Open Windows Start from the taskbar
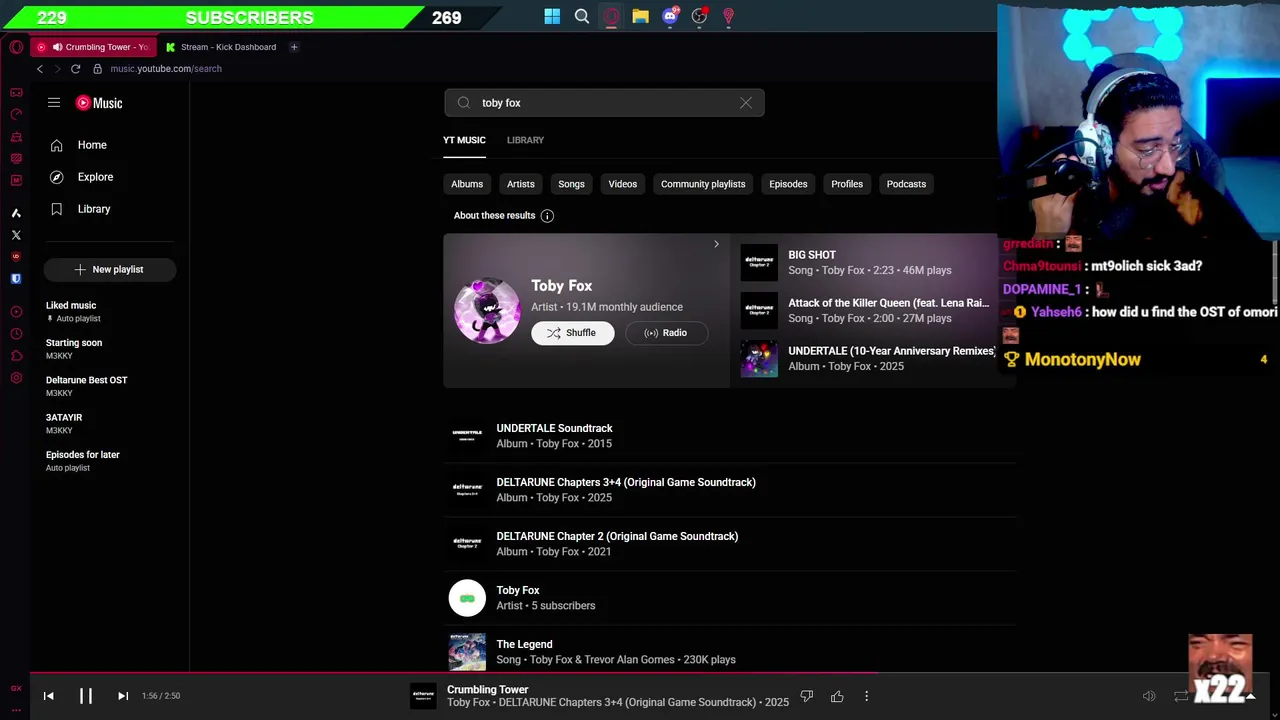1280x720 pixels. tap(552, 16)
